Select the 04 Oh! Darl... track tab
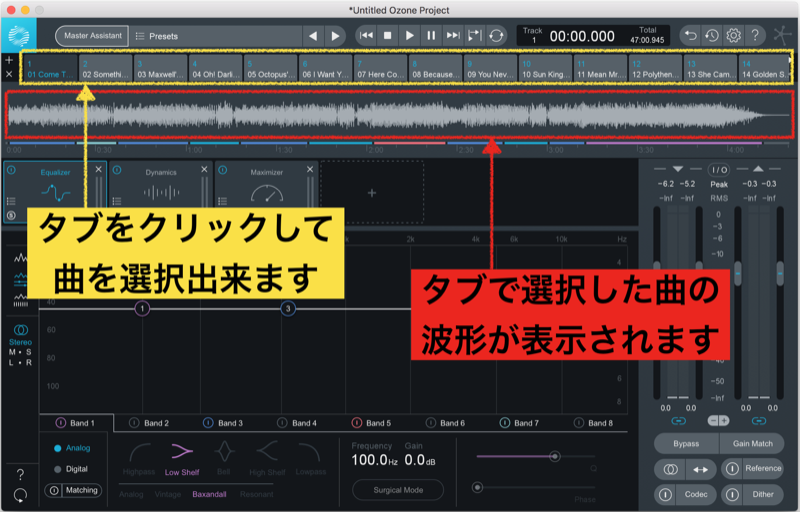This screenshot has width=800, height=512. [215, 68]
